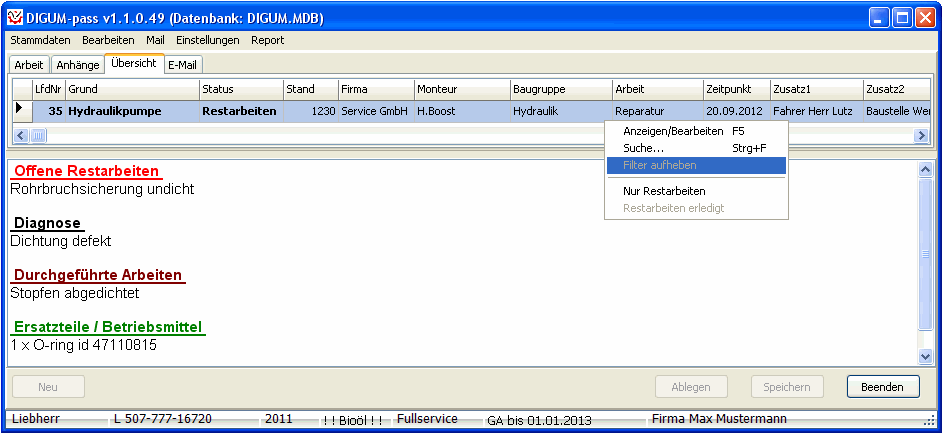
Task: Click the row indicator arrow in the table
Action: 19,108
